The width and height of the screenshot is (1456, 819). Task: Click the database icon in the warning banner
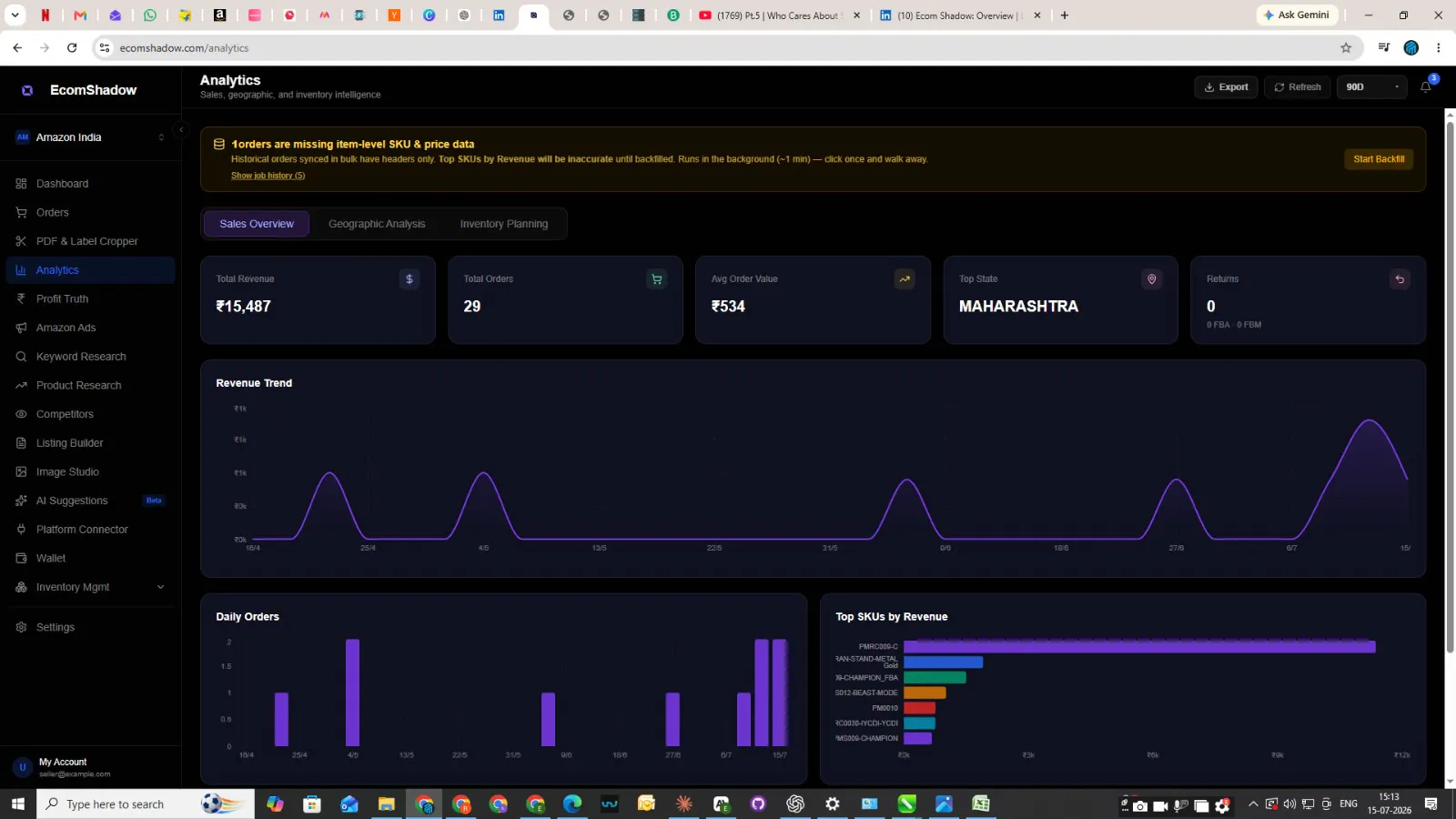(218, 144)
